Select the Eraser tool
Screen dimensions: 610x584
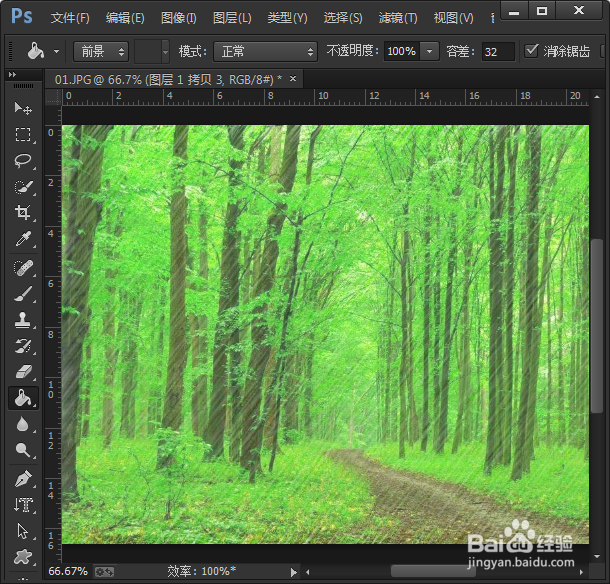23,372
